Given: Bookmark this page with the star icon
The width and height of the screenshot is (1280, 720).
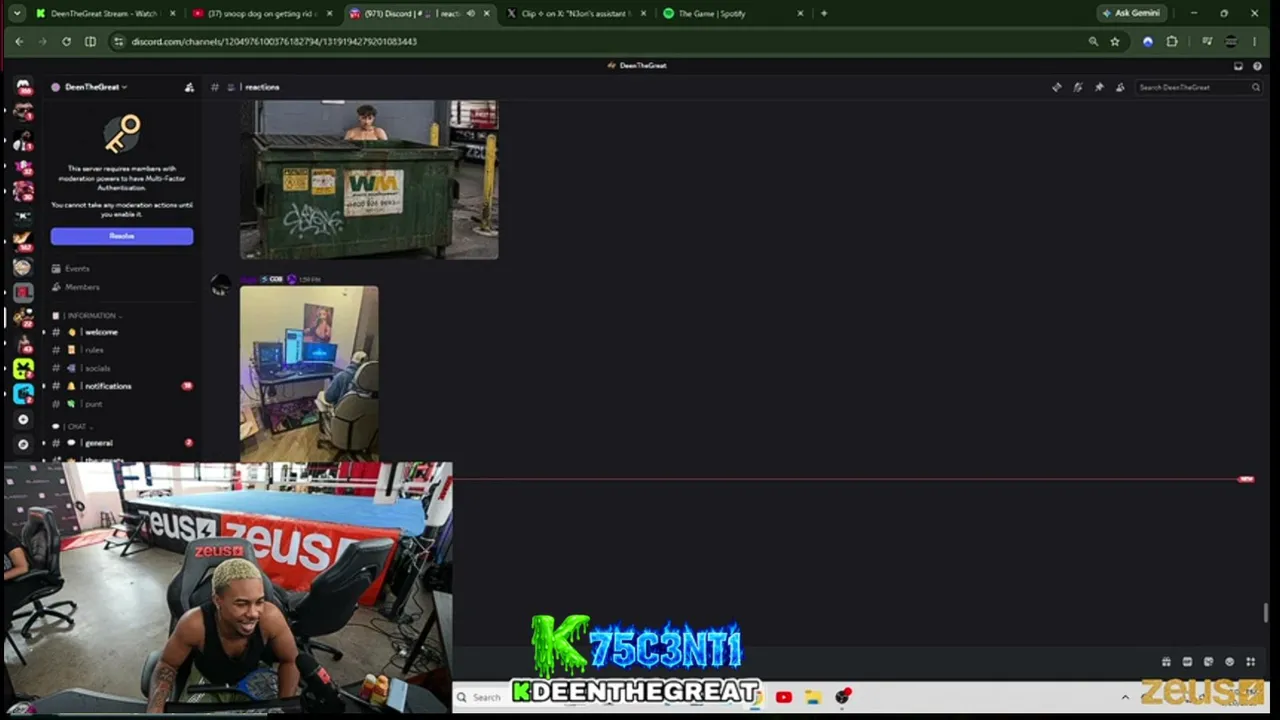Looking at the screenshot, I should point(1115,41).
